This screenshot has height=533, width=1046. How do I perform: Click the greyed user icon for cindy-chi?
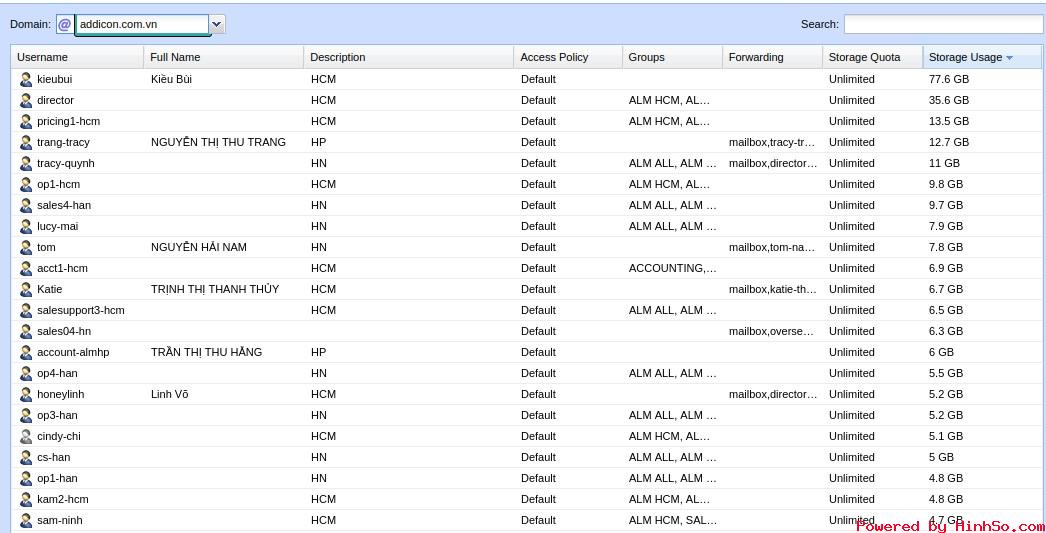pyautogui.click(x=25, y=436)
